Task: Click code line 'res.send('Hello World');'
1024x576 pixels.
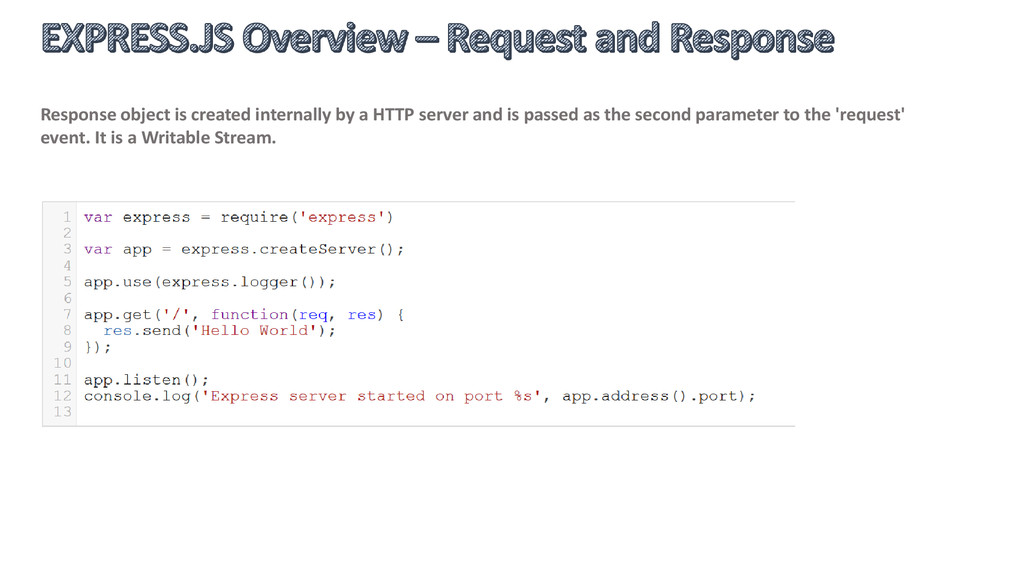Action: click(219, 331)
